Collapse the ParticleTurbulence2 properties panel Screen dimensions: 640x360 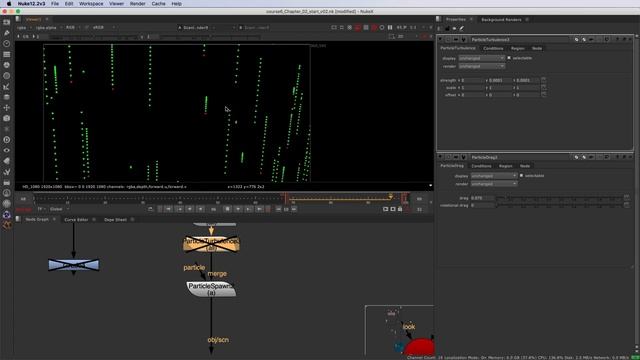coord(440,40)
